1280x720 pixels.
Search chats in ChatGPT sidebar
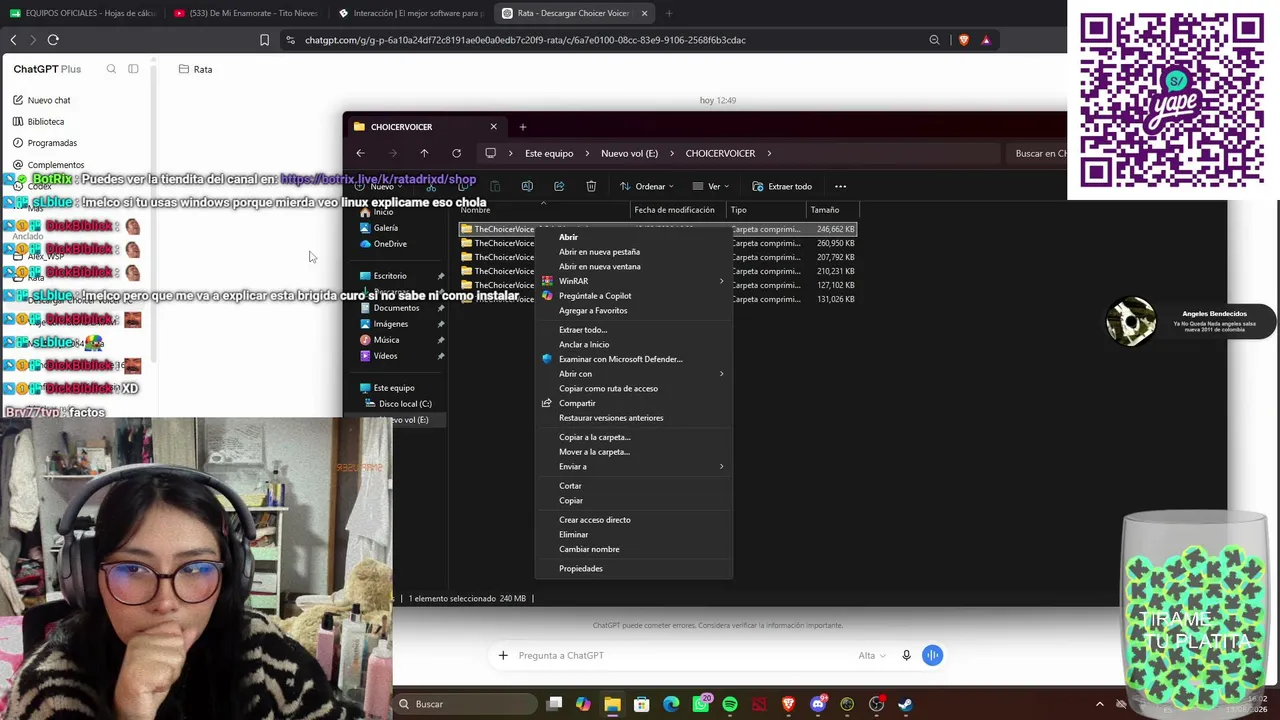click(111, 69)
